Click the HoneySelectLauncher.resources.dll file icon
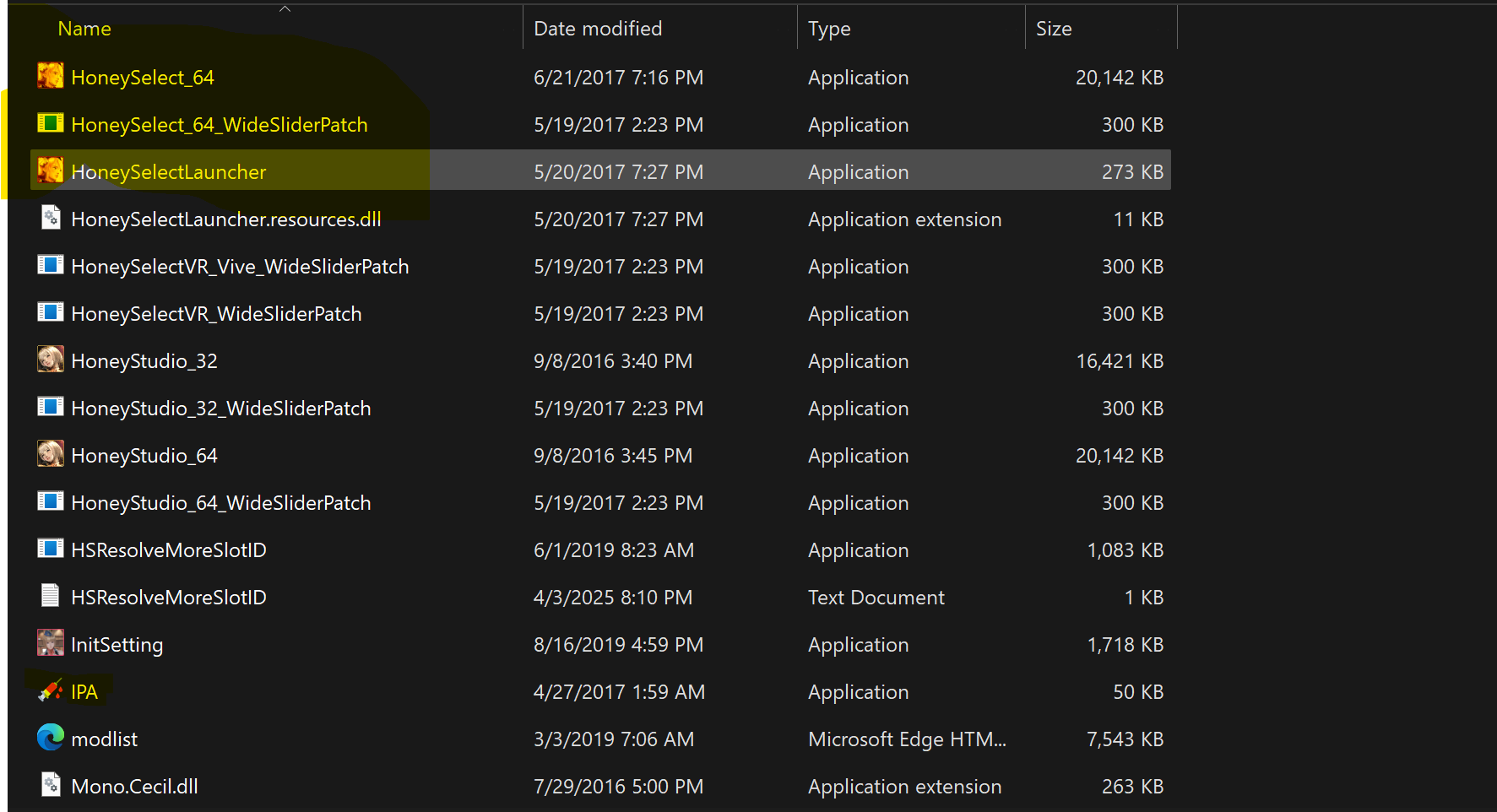1497x812 pixels. tap(51, 218)
